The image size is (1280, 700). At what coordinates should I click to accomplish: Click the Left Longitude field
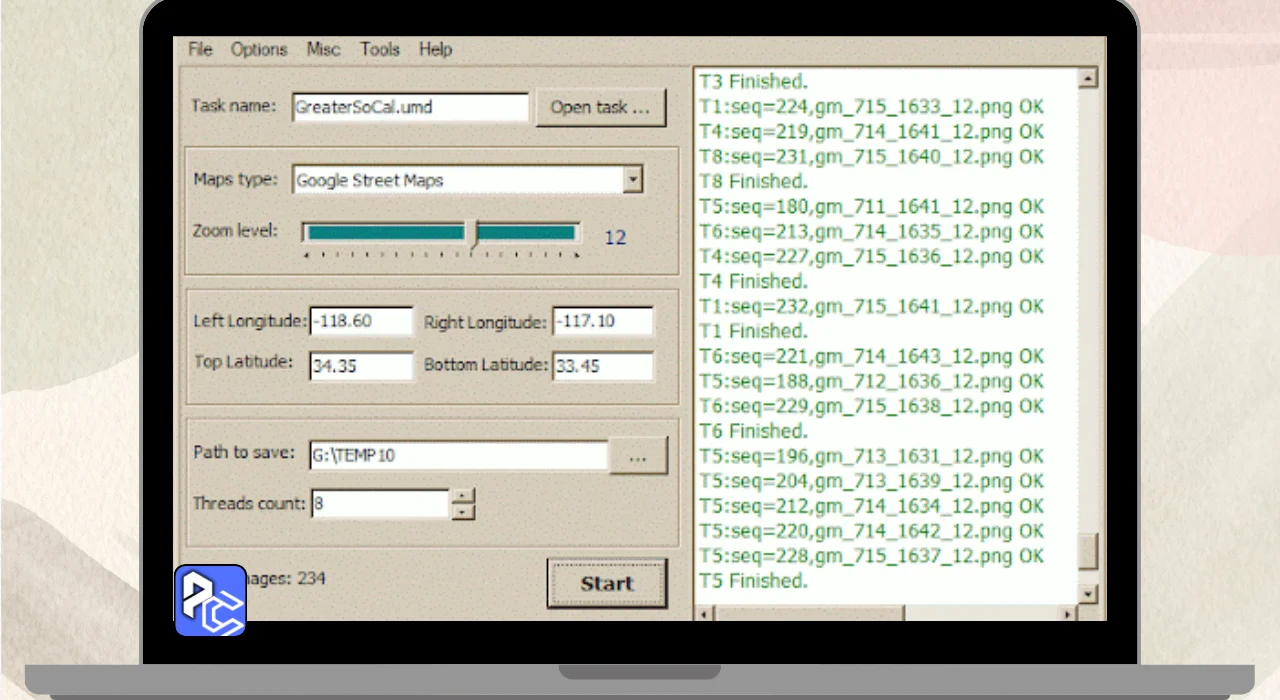coord(361,321)
